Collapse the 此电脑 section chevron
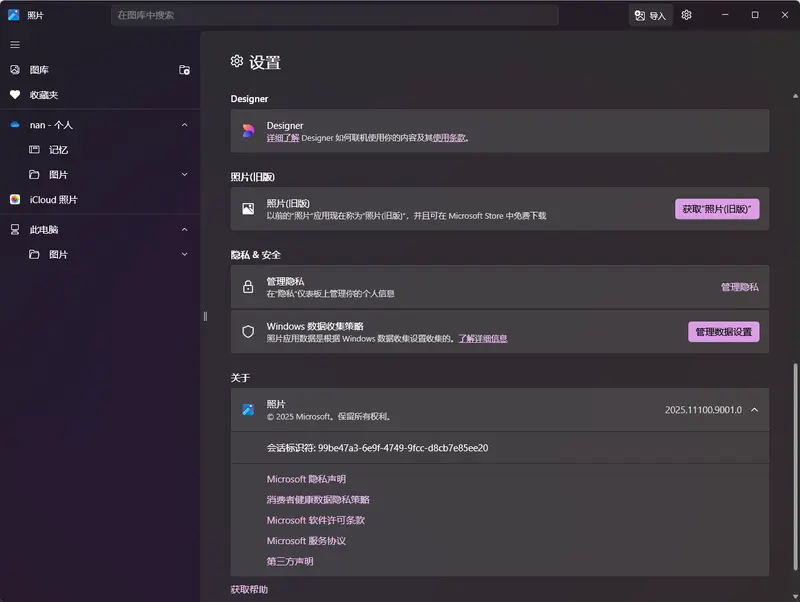The image size is (800, 602). (x=182, y=229)
